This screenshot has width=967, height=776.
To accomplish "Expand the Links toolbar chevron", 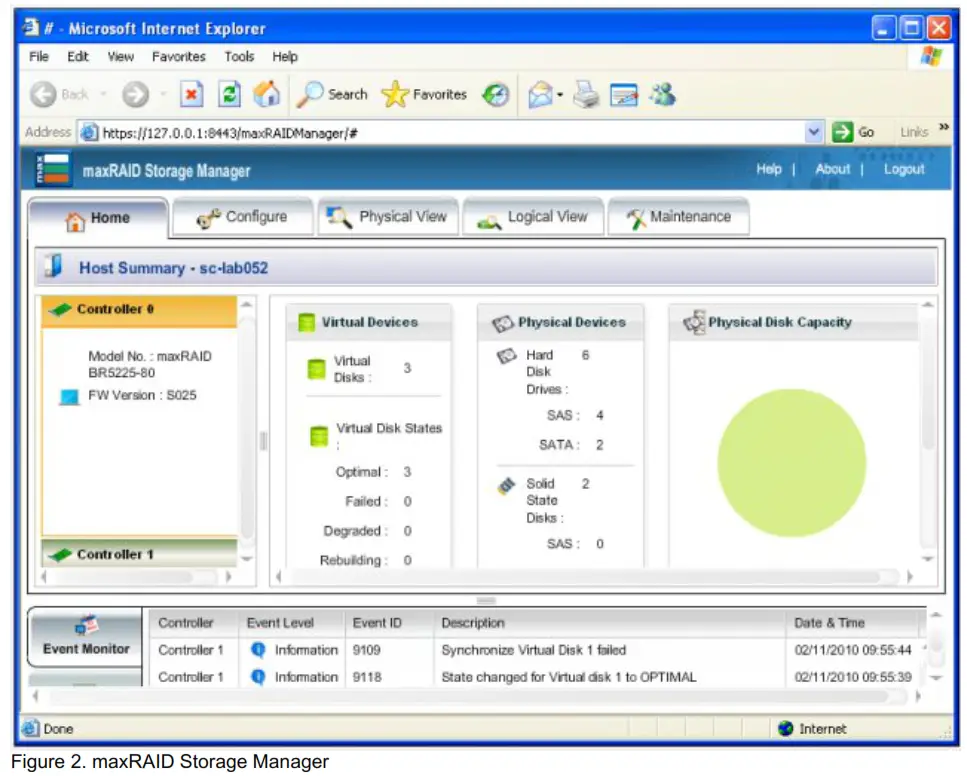I will click(x=944, y=126).
